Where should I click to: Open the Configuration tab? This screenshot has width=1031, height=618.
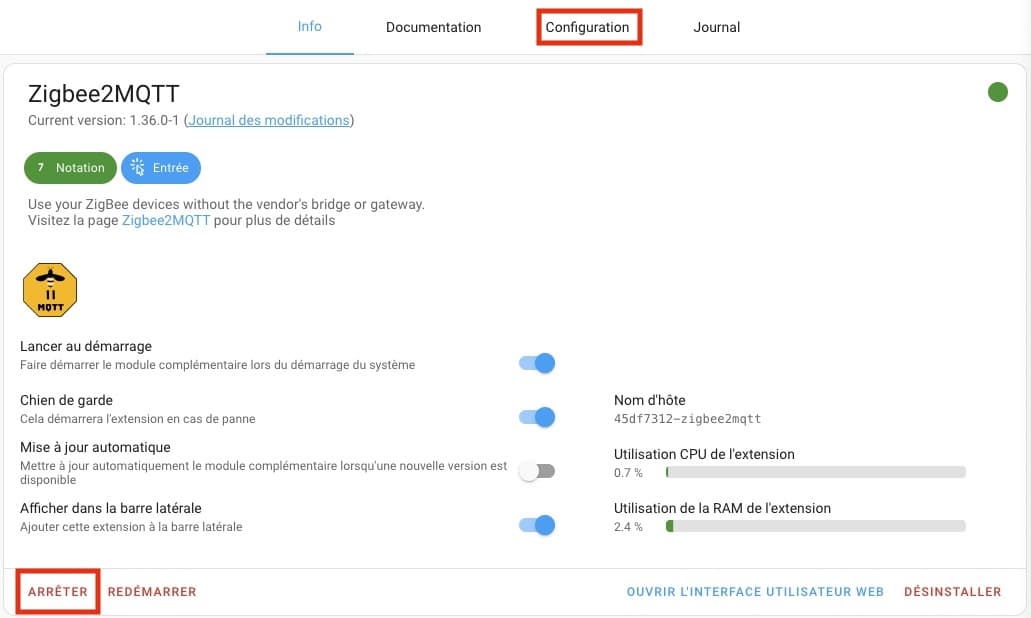point(587,27)
